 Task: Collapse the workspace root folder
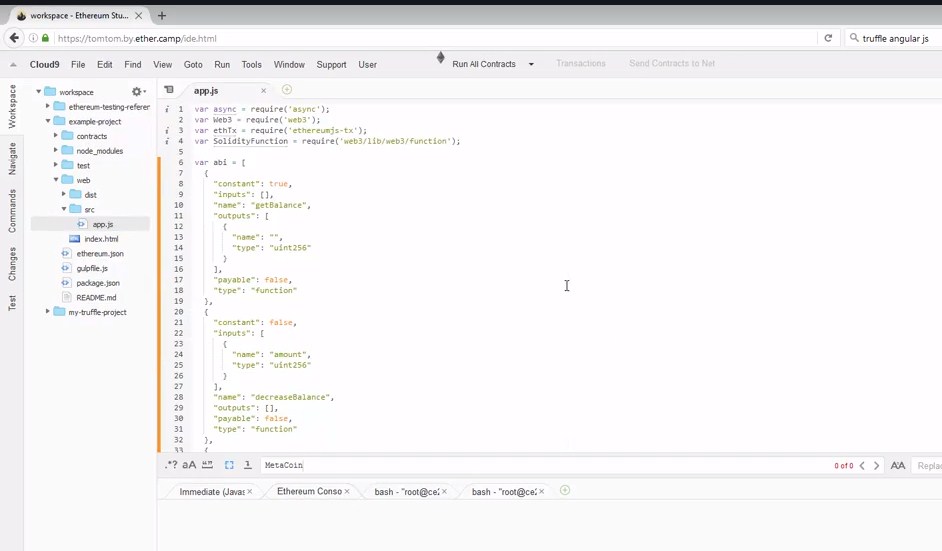[x=39, y=91]
